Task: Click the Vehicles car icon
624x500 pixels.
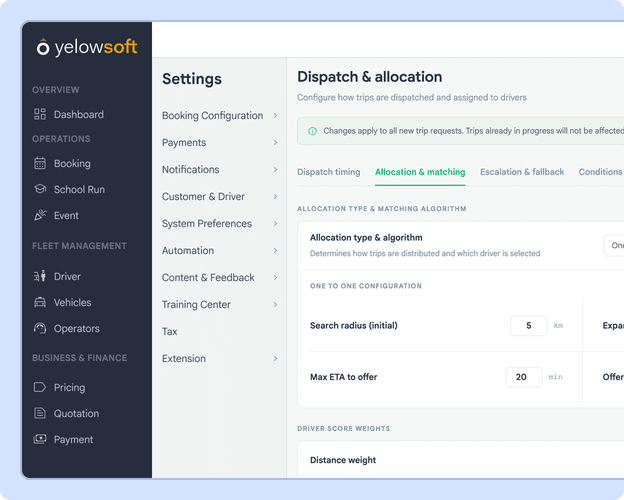Action: tap(40, 303)
